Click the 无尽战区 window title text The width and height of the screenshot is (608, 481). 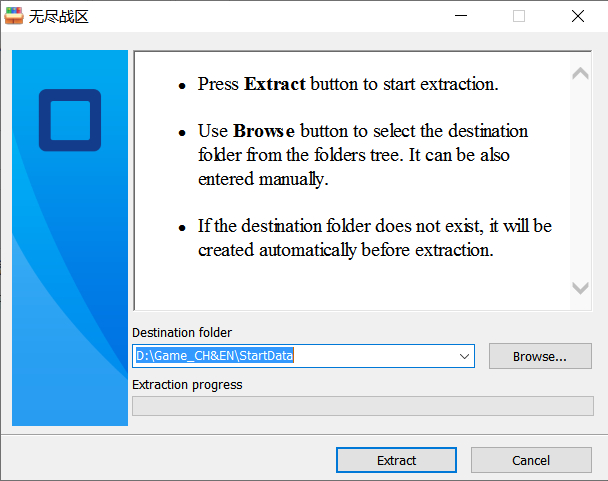[x=59, y=17]
